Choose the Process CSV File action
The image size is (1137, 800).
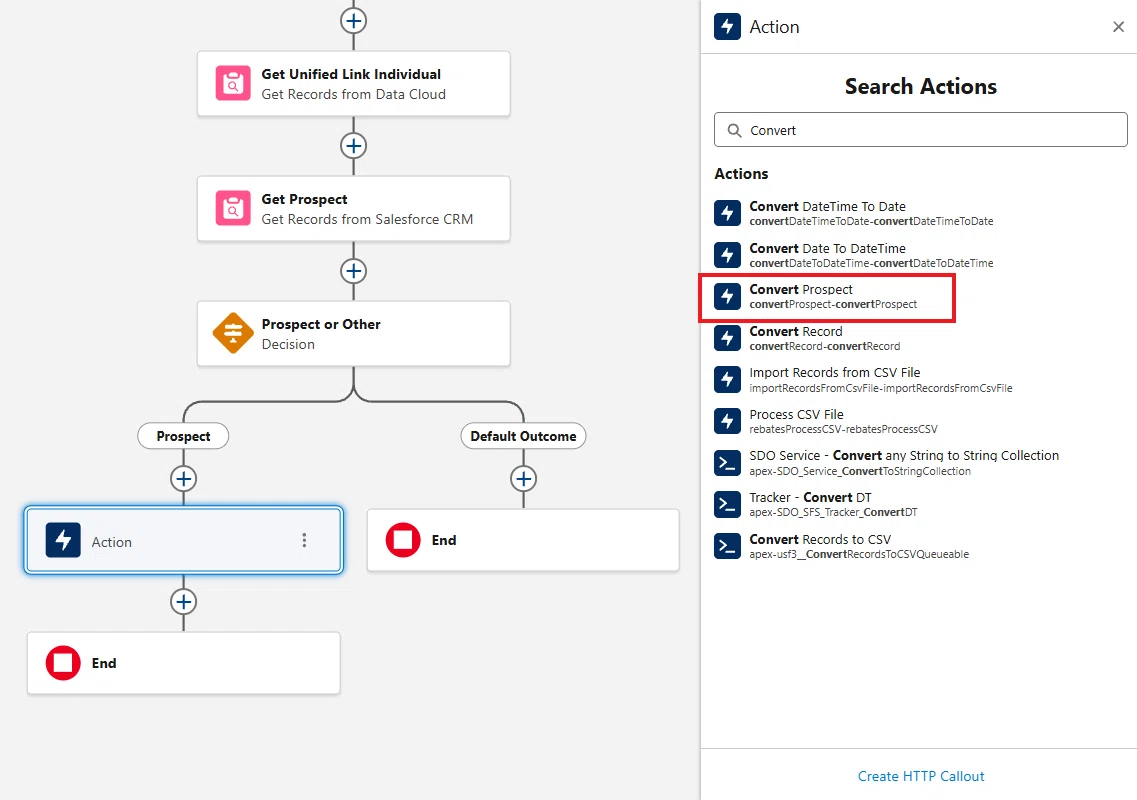coord(921,421)
